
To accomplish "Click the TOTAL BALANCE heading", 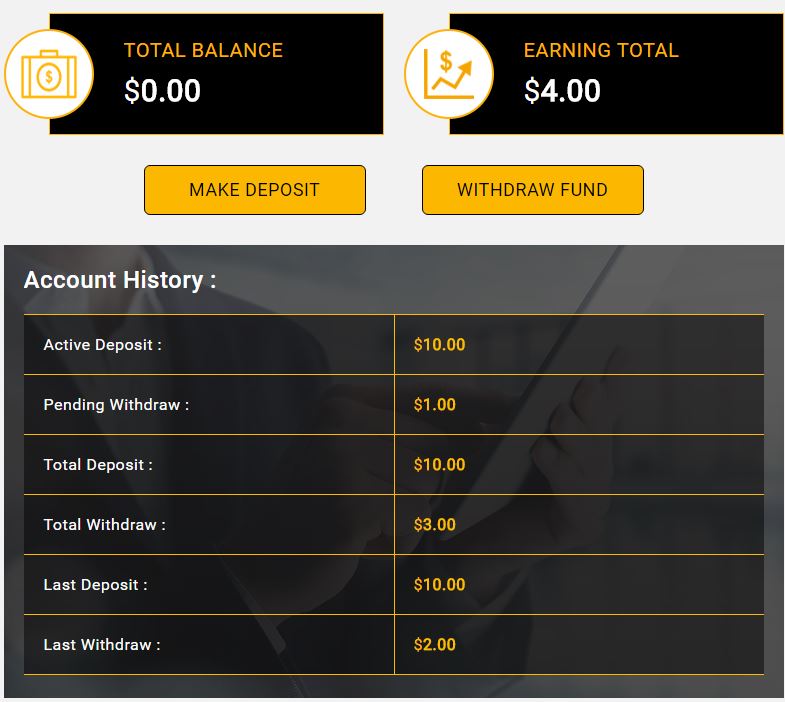I will (203, 50).
